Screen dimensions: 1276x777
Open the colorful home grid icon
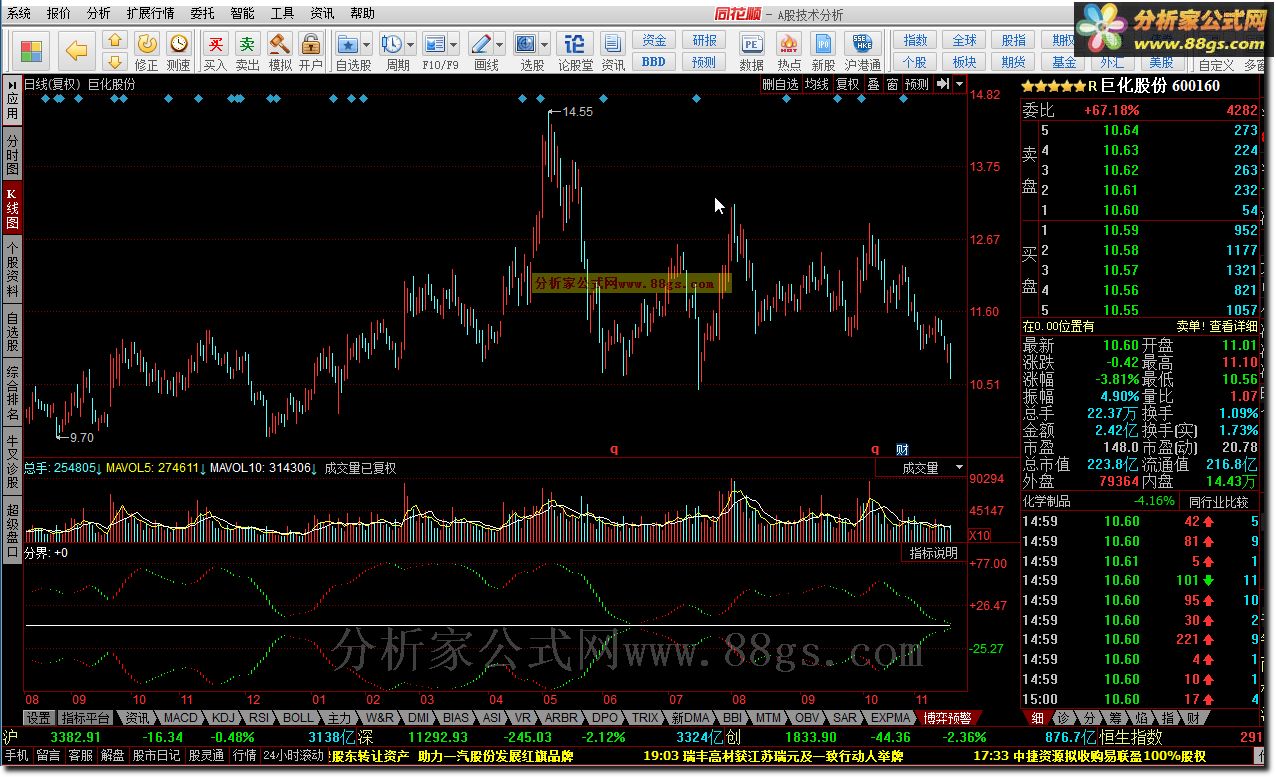pos(32,50)
